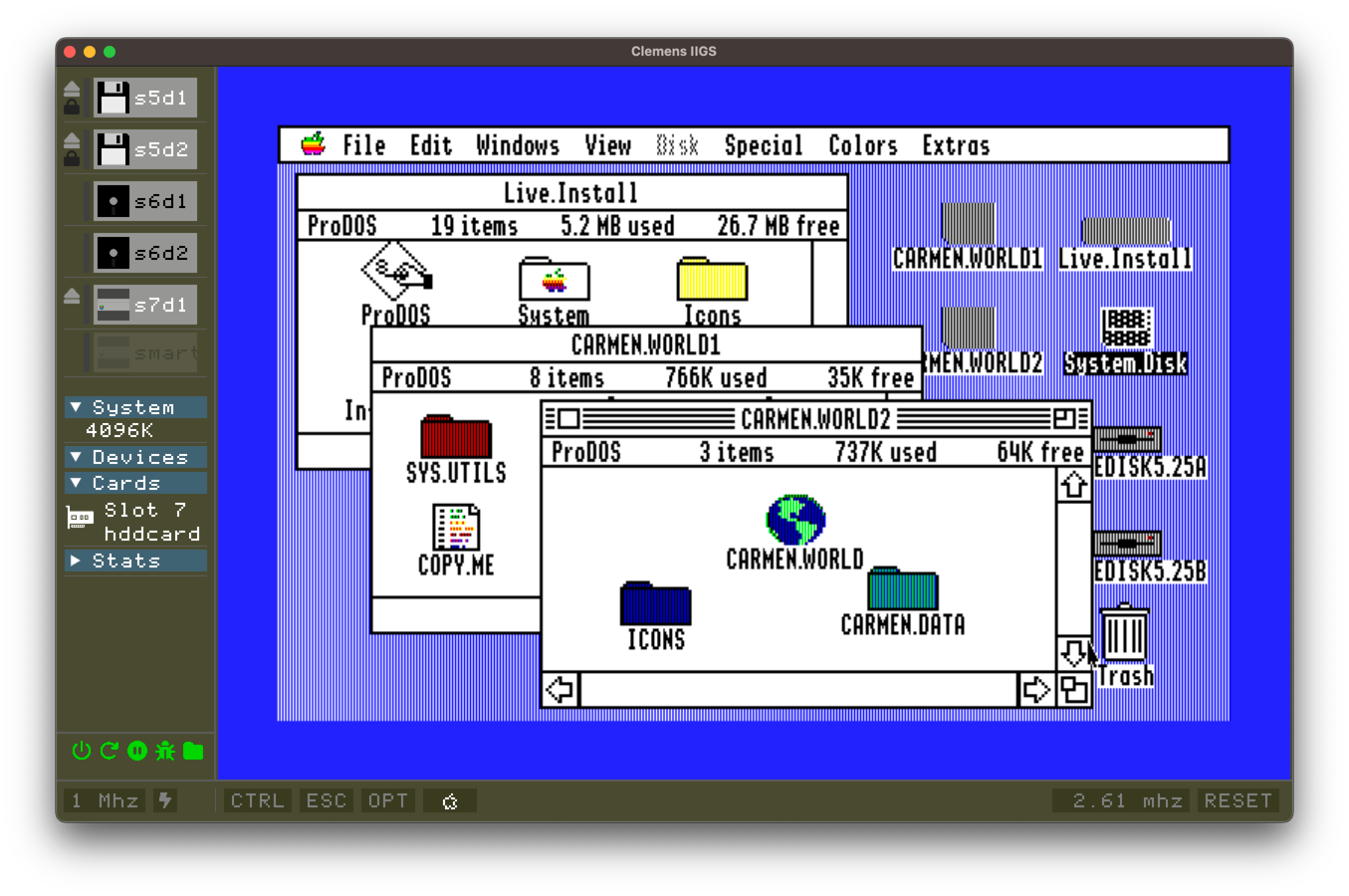Toggle the CTRL key modifier
The width and height of the screenshot is (1349, 896).
click(x=257, y=800)
